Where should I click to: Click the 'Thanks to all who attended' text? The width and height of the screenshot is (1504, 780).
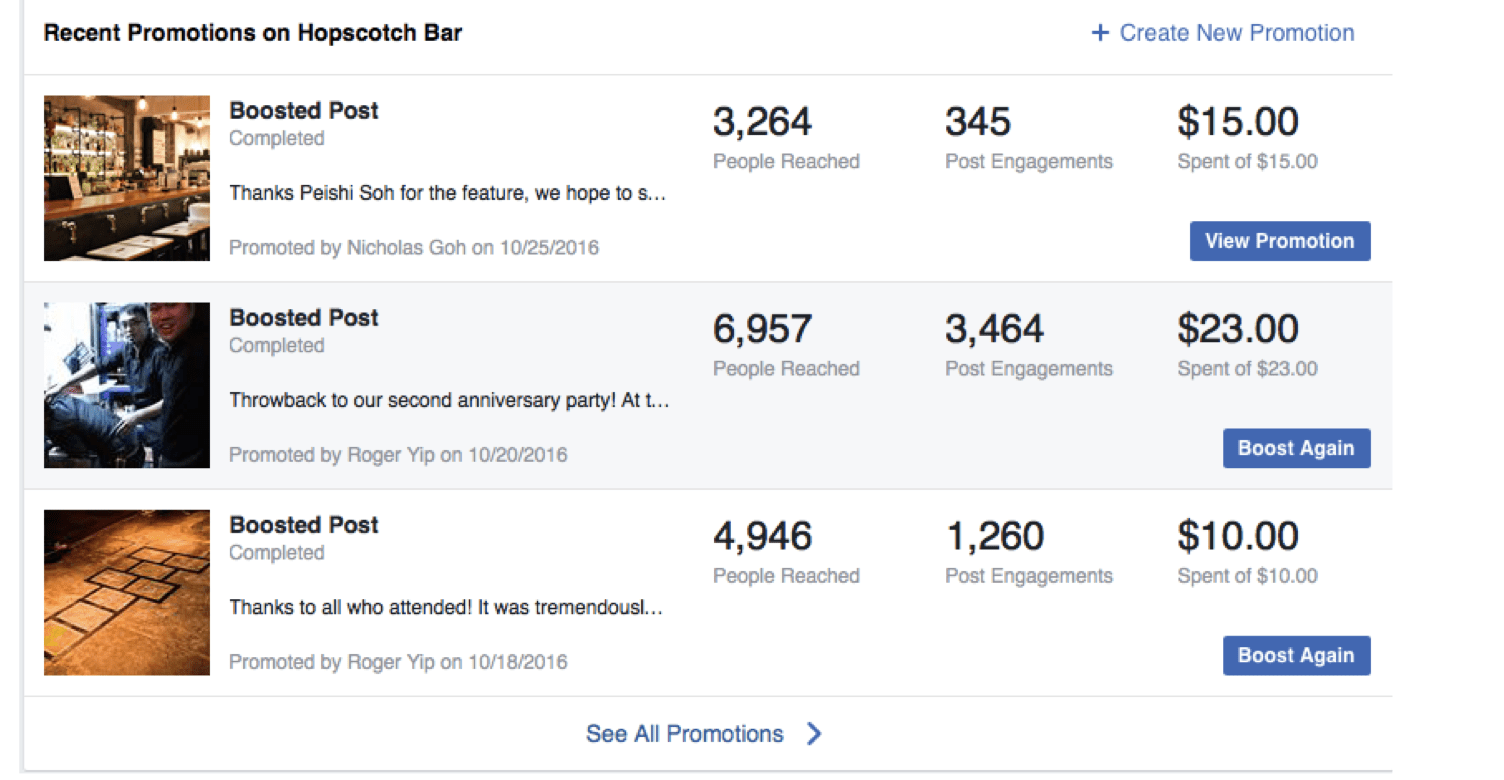[446, 607]
